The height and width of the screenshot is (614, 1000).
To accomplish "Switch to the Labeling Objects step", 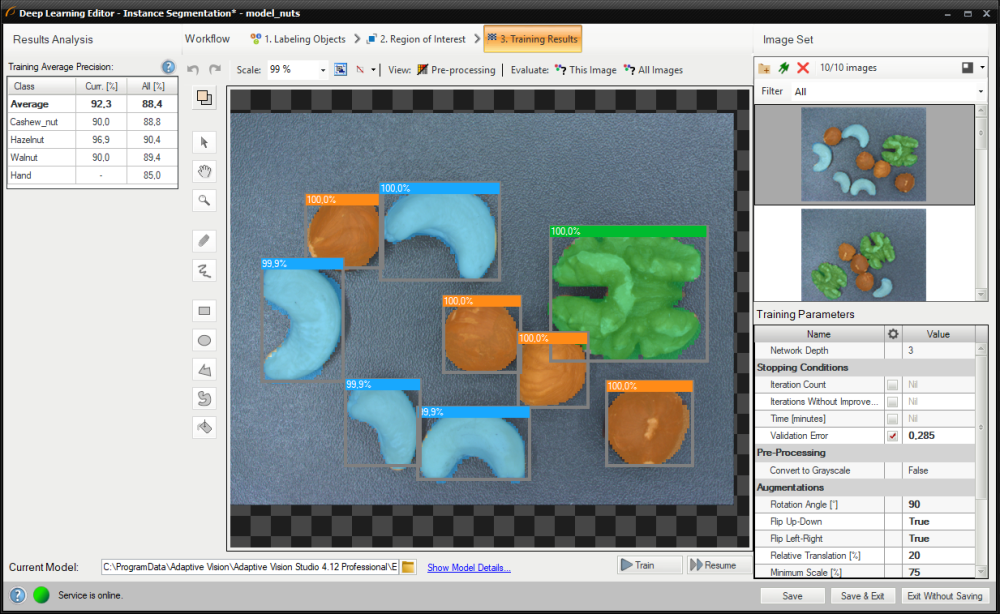I will coord(298,39).
